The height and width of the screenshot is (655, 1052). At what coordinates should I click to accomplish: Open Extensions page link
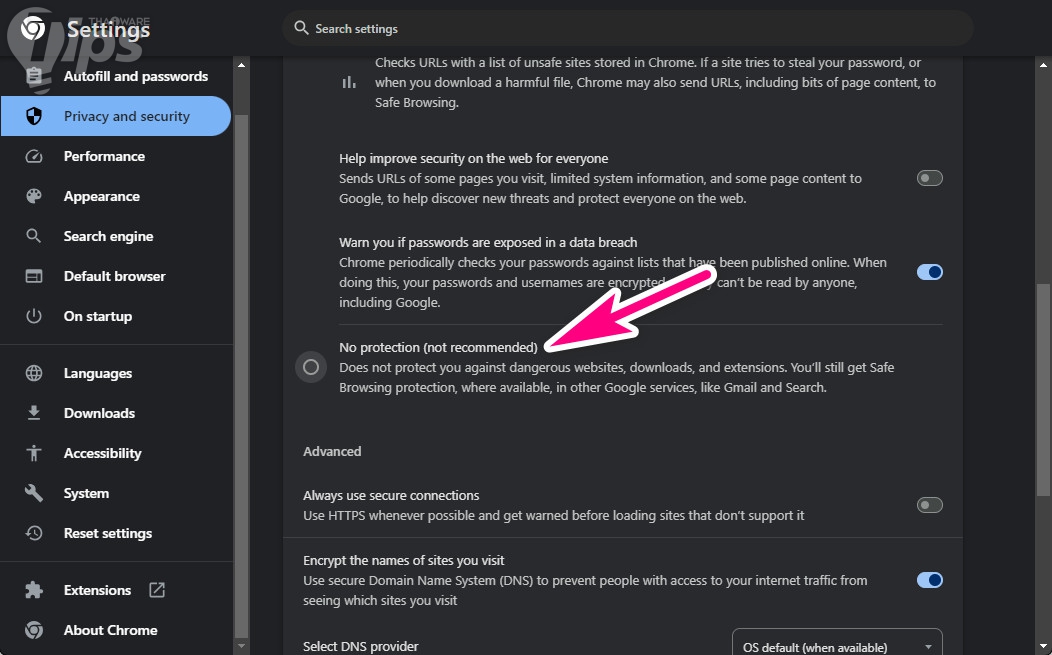tap(116, 590)
